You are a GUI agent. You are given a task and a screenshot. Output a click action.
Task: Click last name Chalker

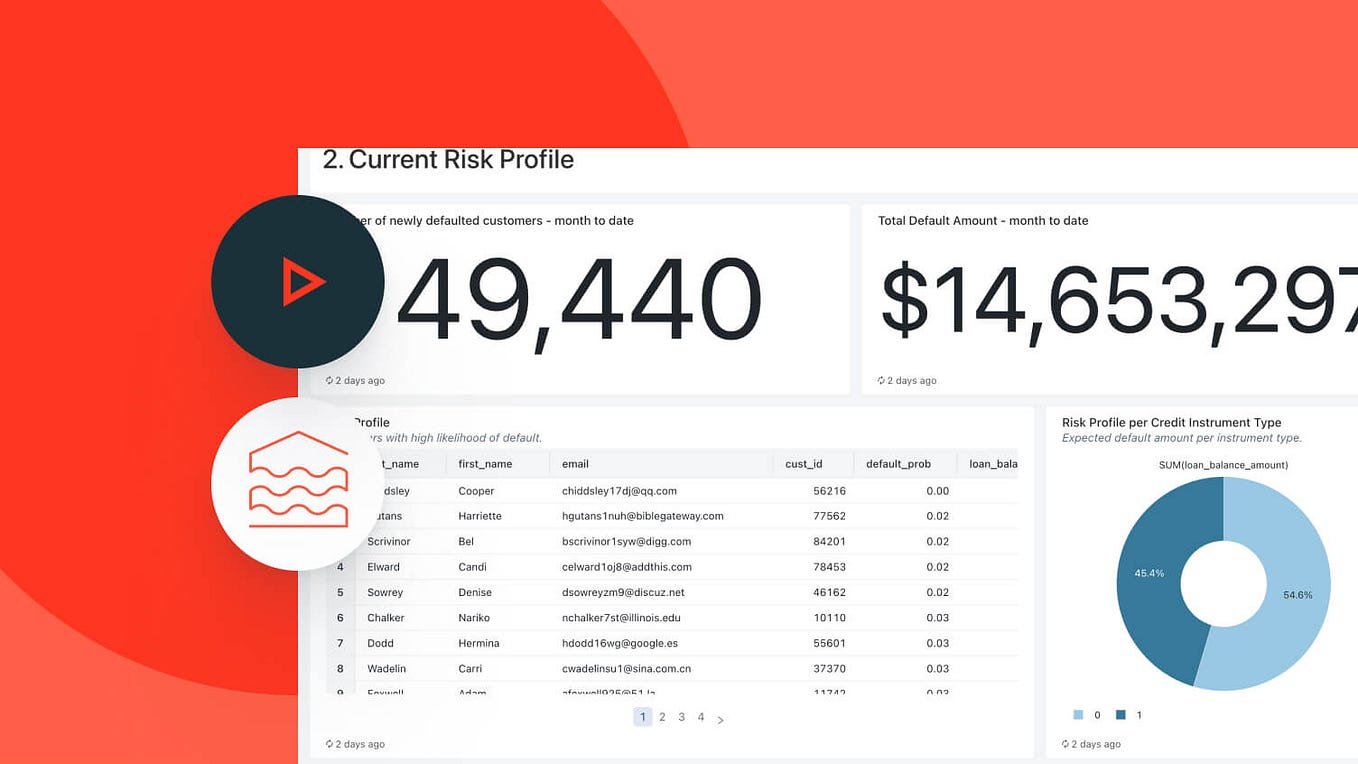point(387,618)
